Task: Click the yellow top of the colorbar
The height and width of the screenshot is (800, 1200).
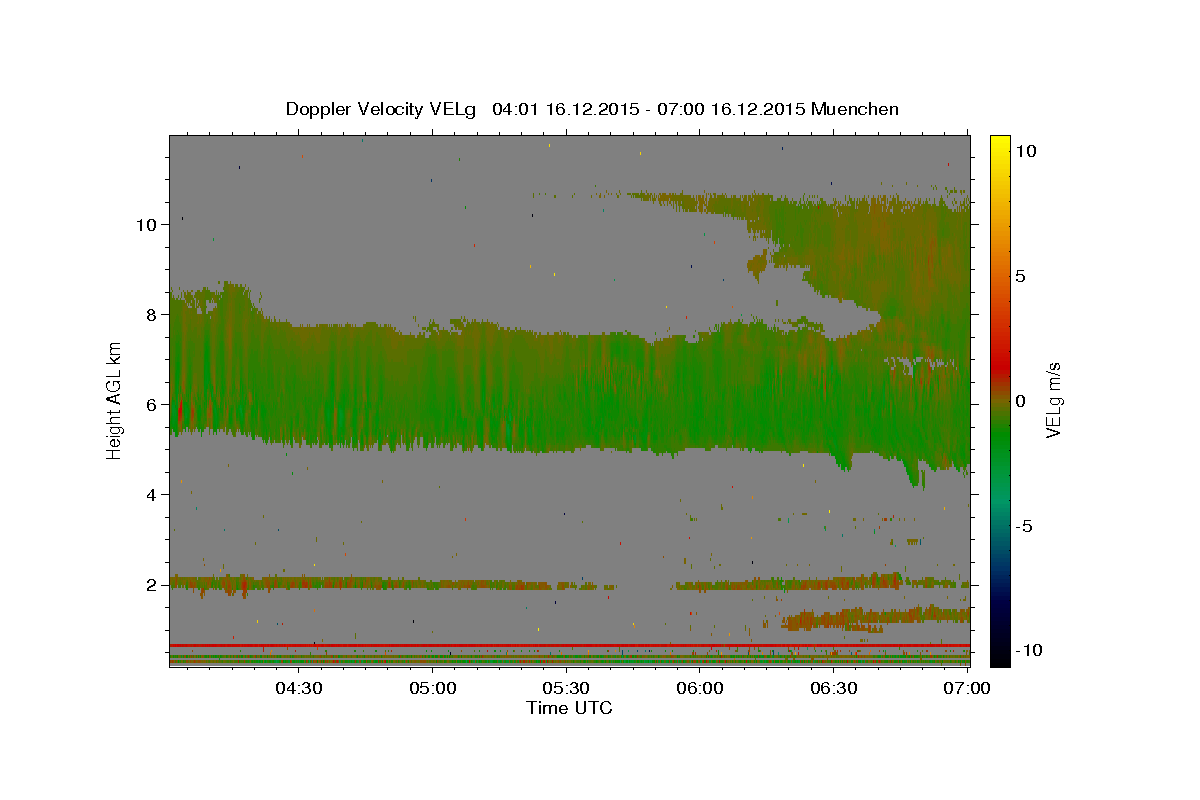Action: (x=1000, y=140)
